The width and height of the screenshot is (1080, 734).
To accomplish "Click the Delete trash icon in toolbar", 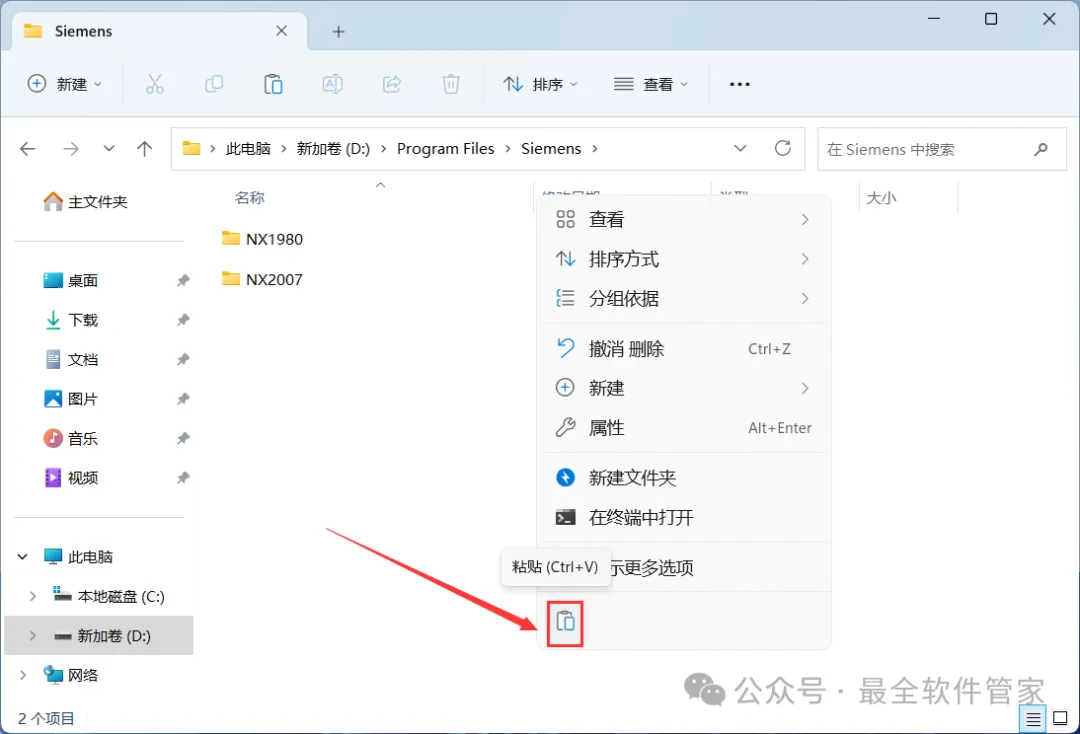I will [451, 84].
